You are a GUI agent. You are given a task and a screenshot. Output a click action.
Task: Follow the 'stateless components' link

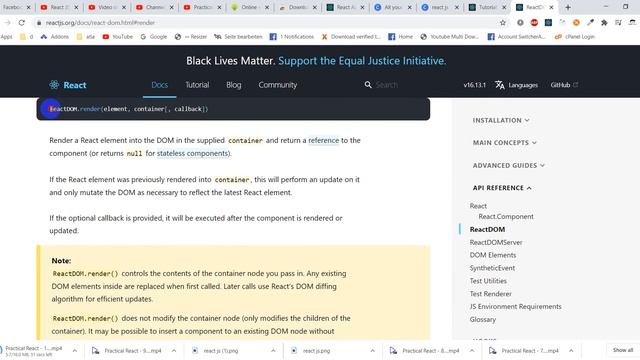tap(193, 153)
